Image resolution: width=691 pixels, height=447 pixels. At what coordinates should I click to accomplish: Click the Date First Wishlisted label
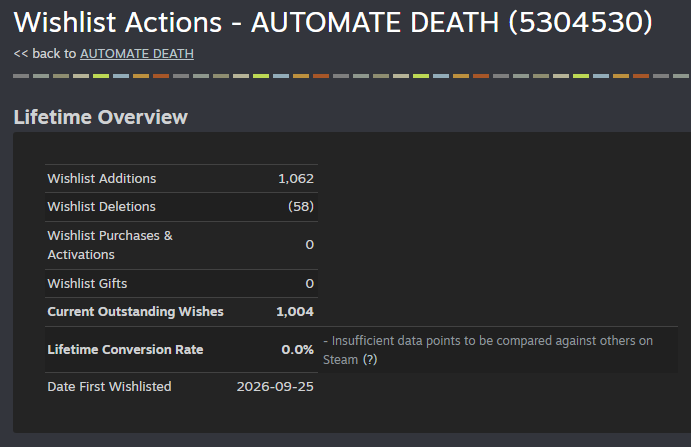click(x=109, y=387)
